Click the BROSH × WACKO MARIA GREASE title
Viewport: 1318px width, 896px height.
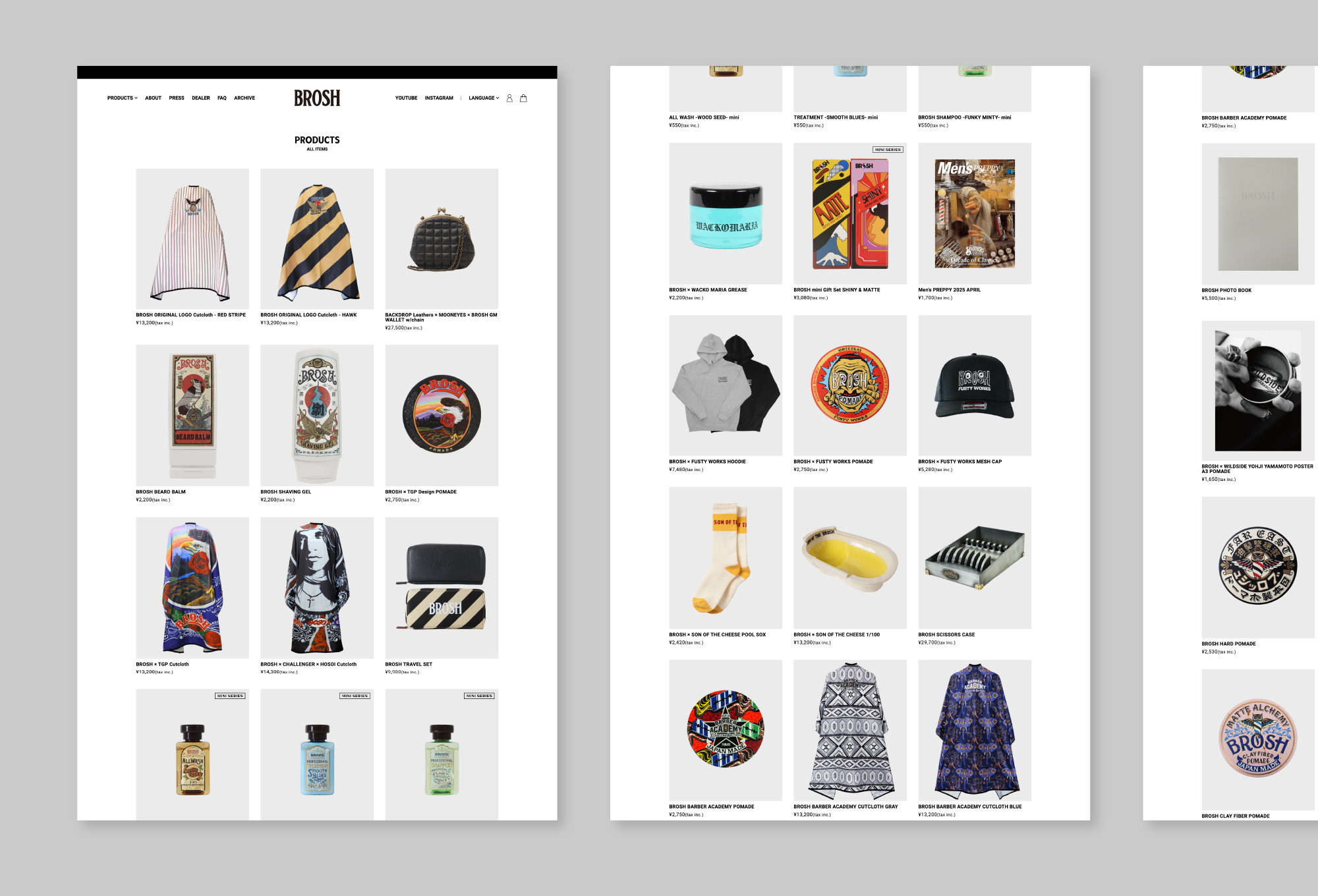[x=708, y=290]
